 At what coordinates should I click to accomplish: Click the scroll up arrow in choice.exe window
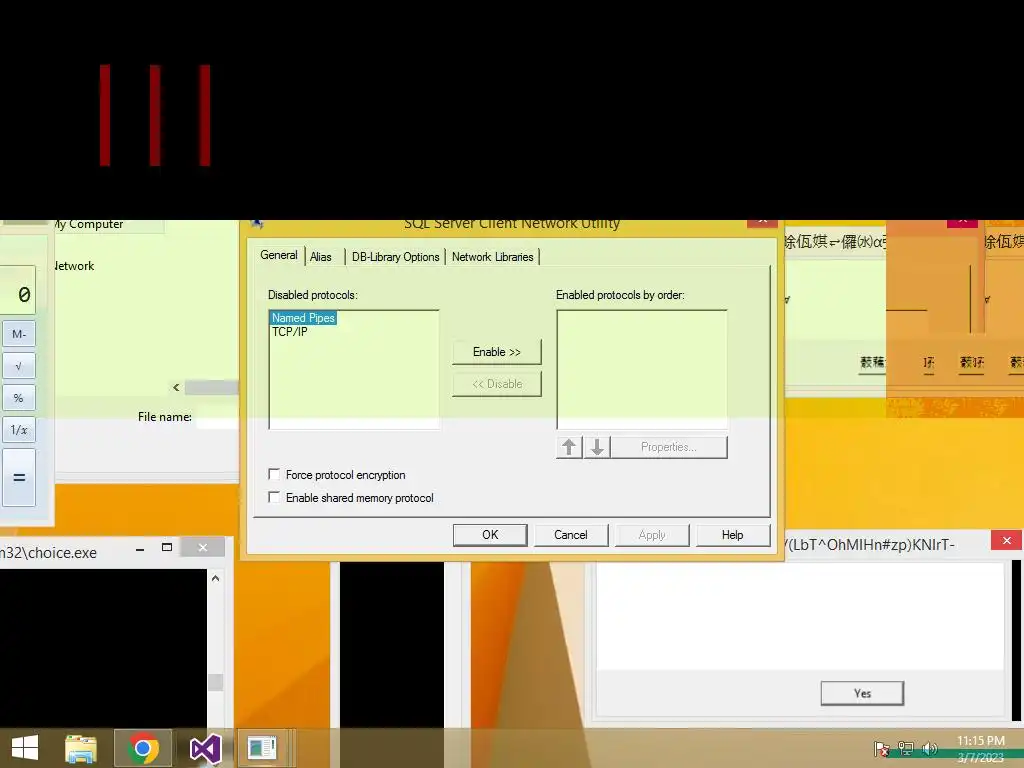click(x=216, y=578)
